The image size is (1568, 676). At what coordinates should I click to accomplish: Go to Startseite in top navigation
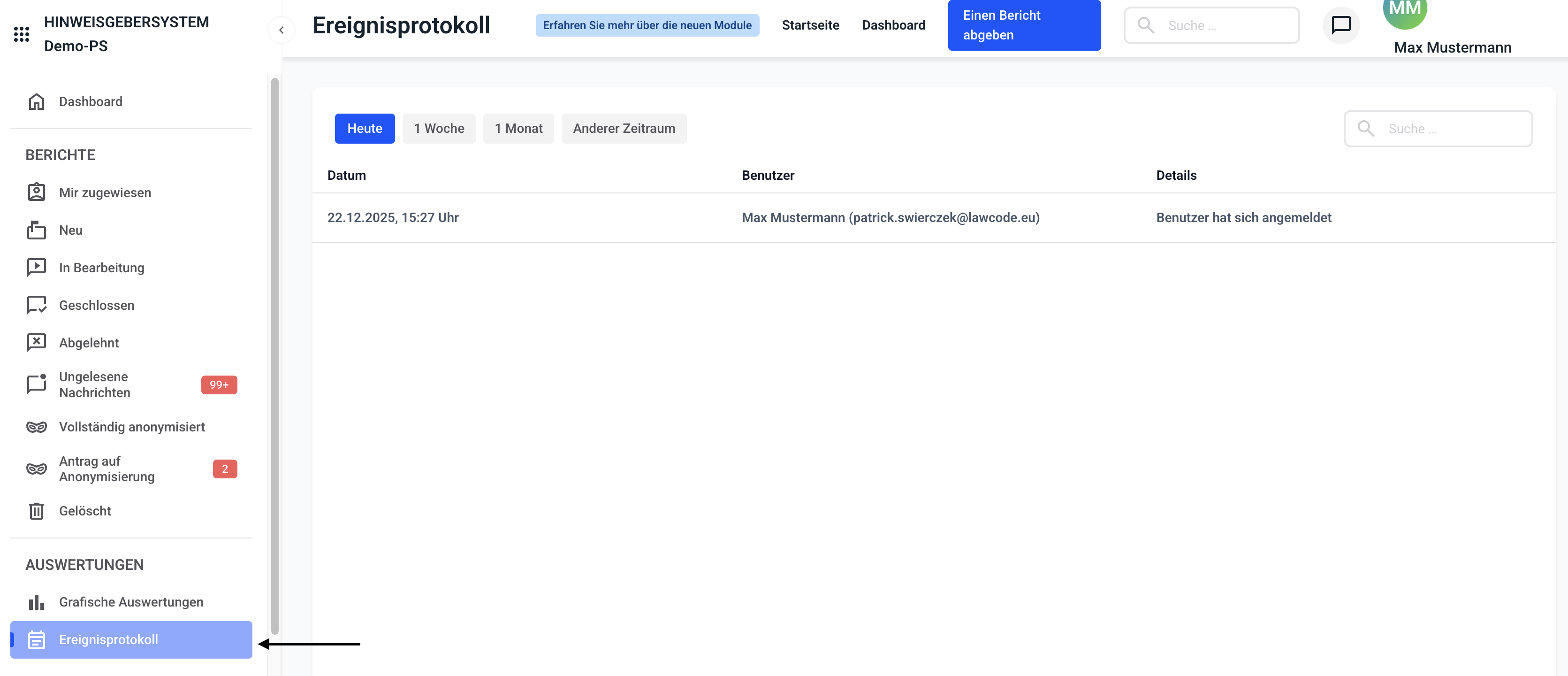tap(810, 25)
